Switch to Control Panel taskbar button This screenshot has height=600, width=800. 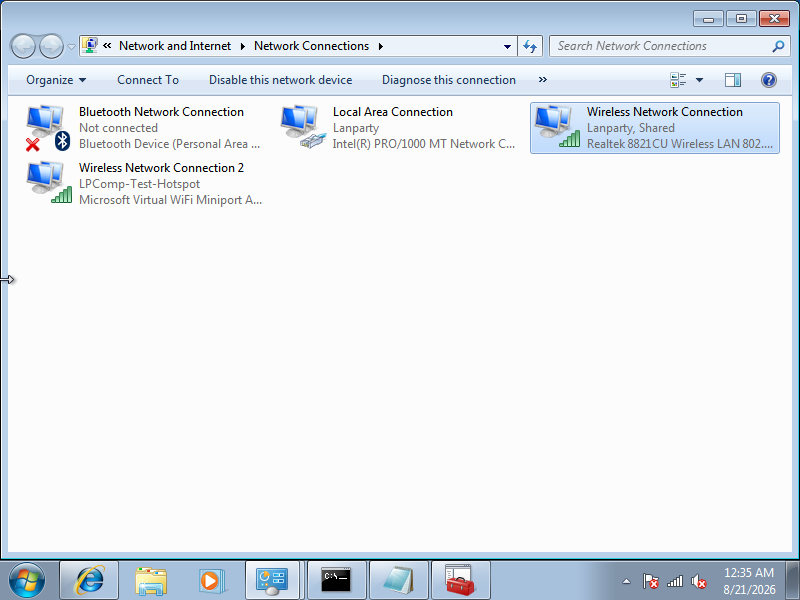[x=272, y=580]
